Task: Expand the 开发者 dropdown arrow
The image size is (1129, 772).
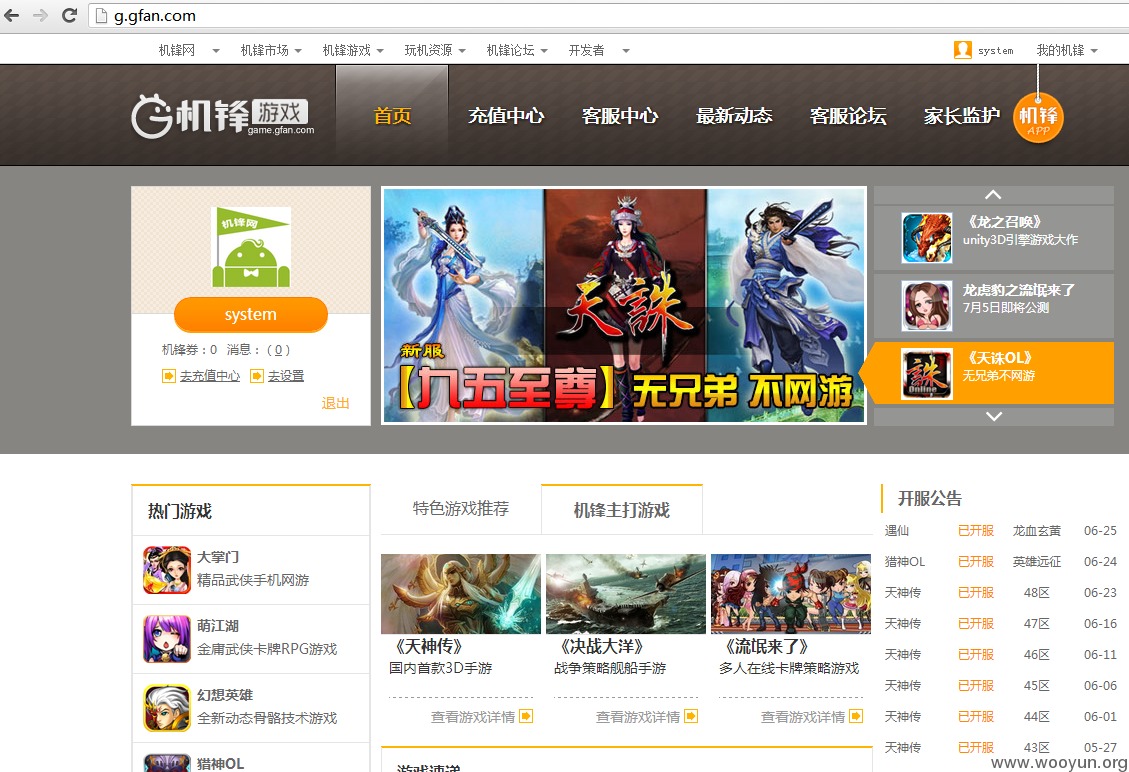Action: pos(626,50)
